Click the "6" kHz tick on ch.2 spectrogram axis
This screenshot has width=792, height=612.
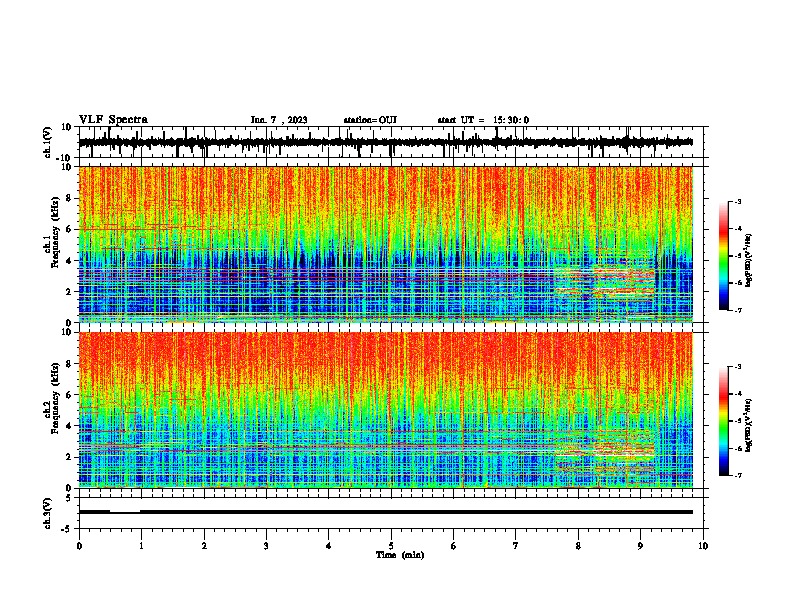tap(70, 395)
